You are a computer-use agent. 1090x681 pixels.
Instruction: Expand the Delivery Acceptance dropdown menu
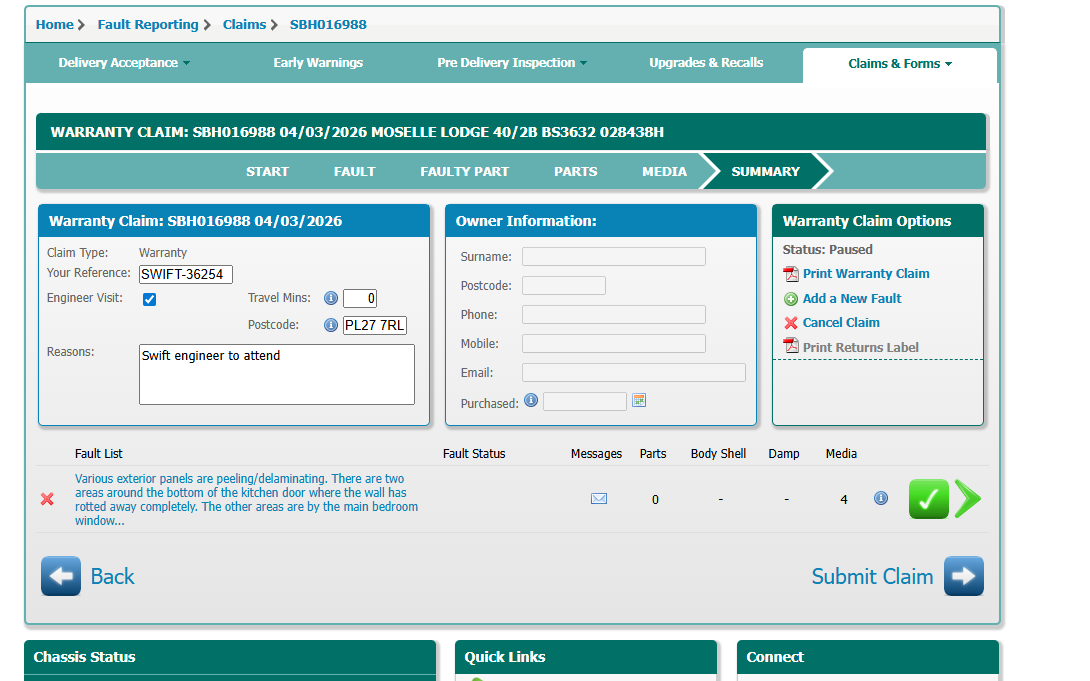click(x=123, y=63)
